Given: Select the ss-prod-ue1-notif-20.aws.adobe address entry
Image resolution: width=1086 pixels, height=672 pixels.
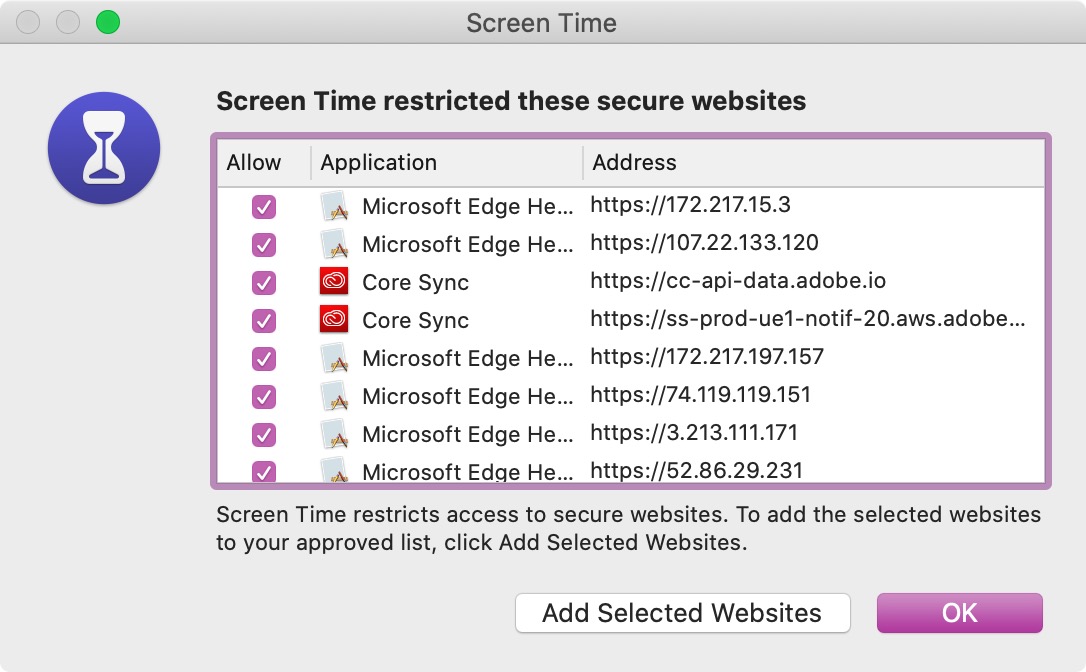Looking at the screenshot, I should click(x=807, y=320).
